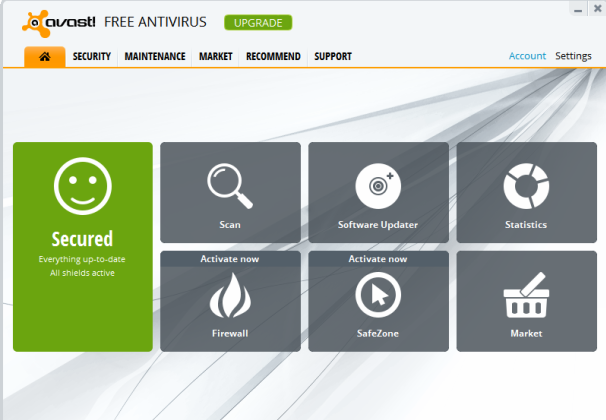Click the green Upgrade button
The height and width of the screenshot is (420, 606).
point(258,23)
